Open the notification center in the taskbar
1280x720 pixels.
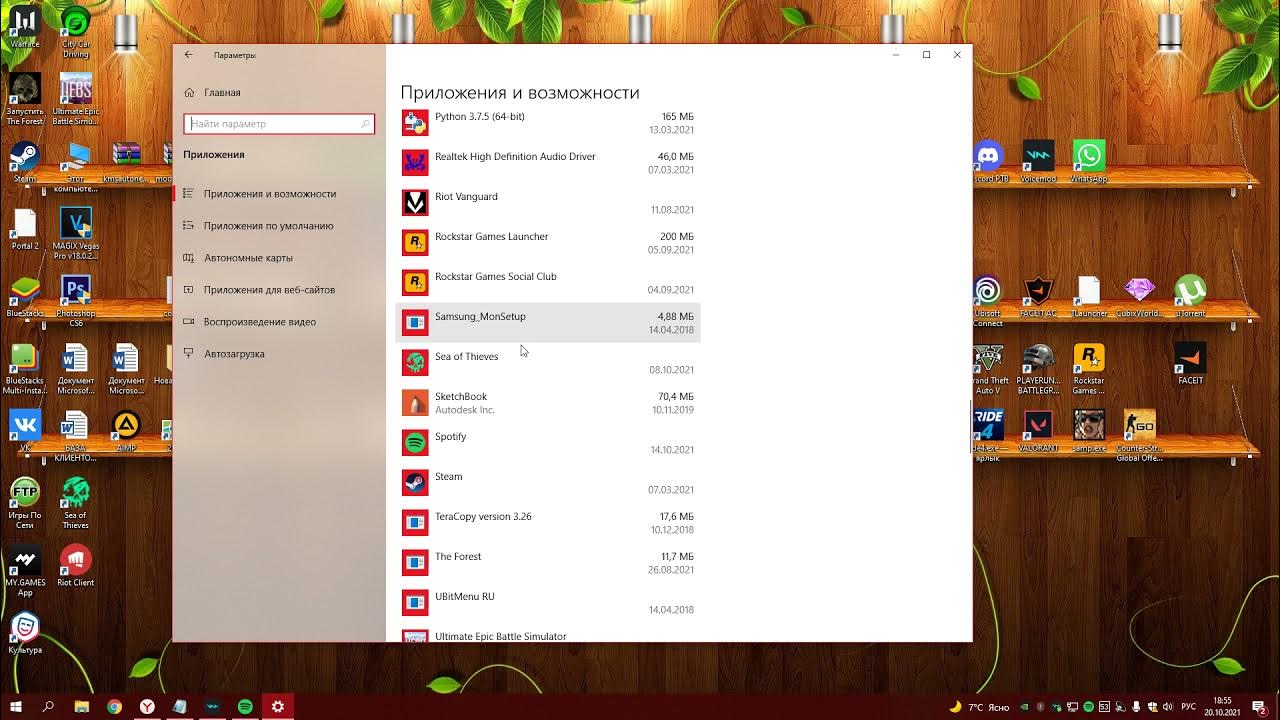[x=1261, y=707]
